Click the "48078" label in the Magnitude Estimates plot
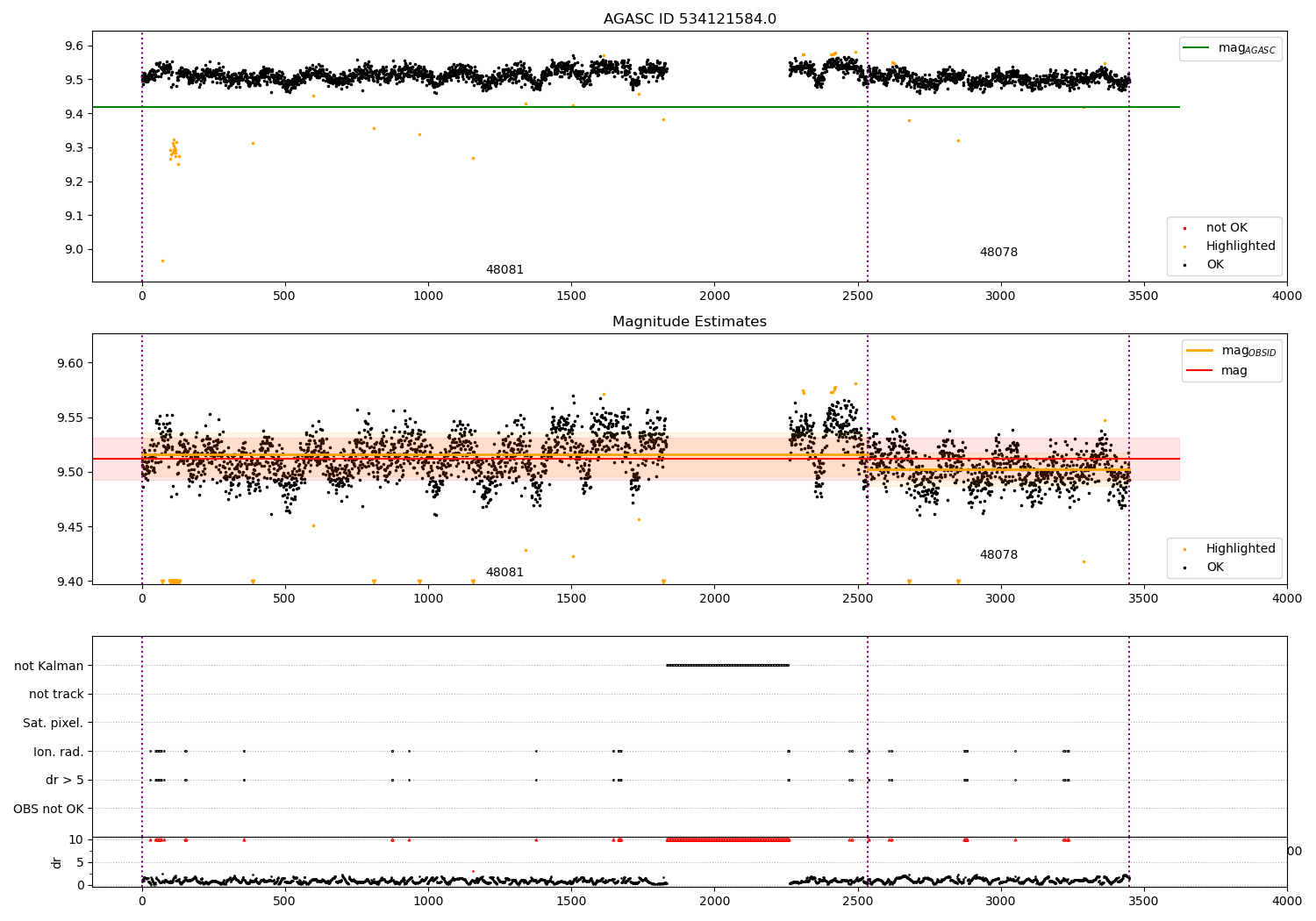Screen dimensions: 1316x921 998,555
